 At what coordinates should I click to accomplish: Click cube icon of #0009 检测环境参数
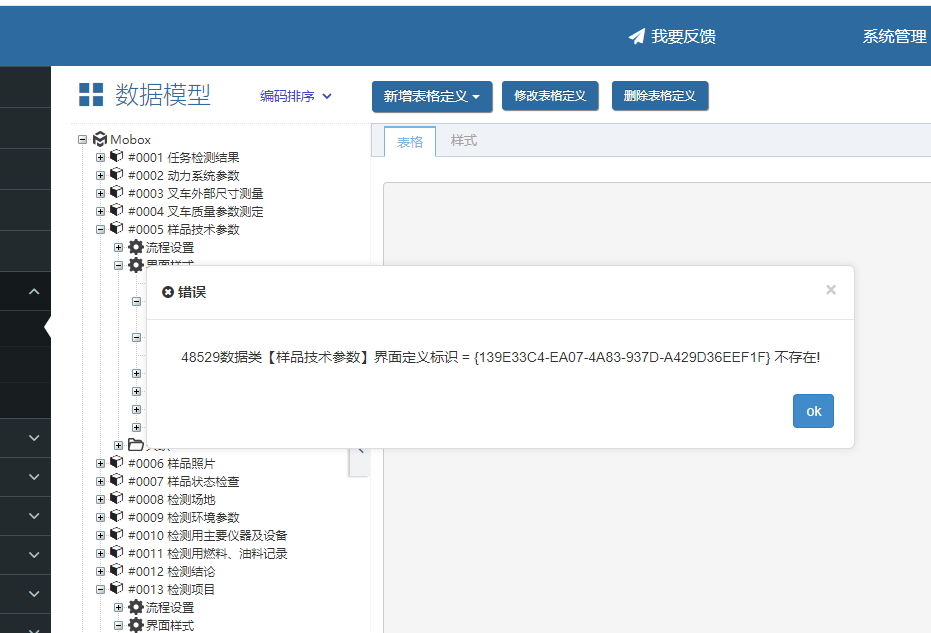click(117, 517)
